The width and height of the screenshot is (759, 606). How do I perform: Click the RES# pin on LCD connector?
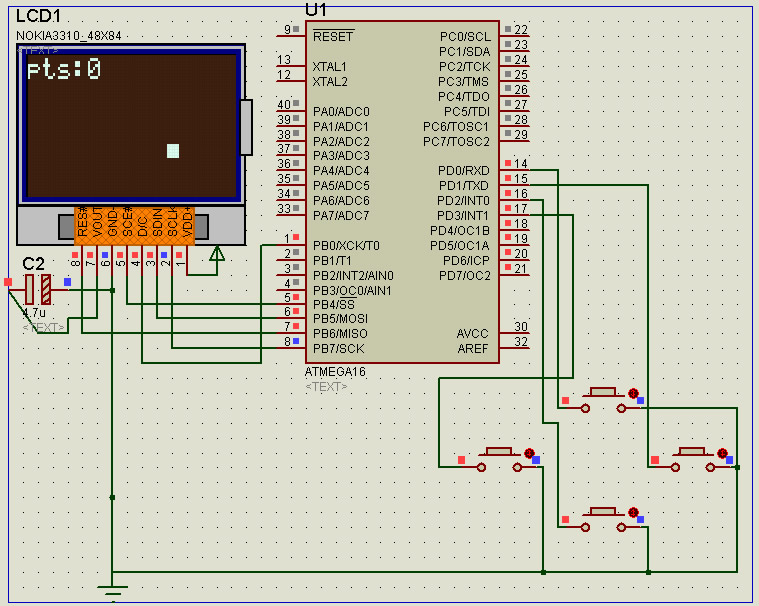click(82, 223)
